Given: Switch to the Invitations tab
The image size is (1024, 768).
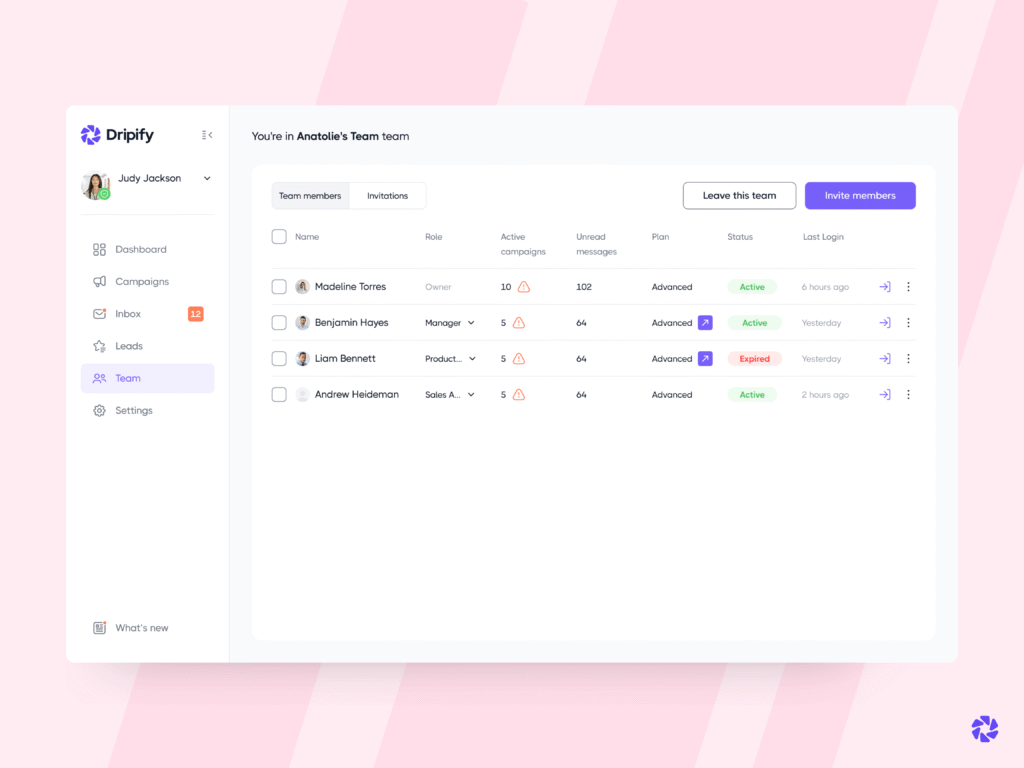Looking at the screenshot, I should [x=387, y=195].
